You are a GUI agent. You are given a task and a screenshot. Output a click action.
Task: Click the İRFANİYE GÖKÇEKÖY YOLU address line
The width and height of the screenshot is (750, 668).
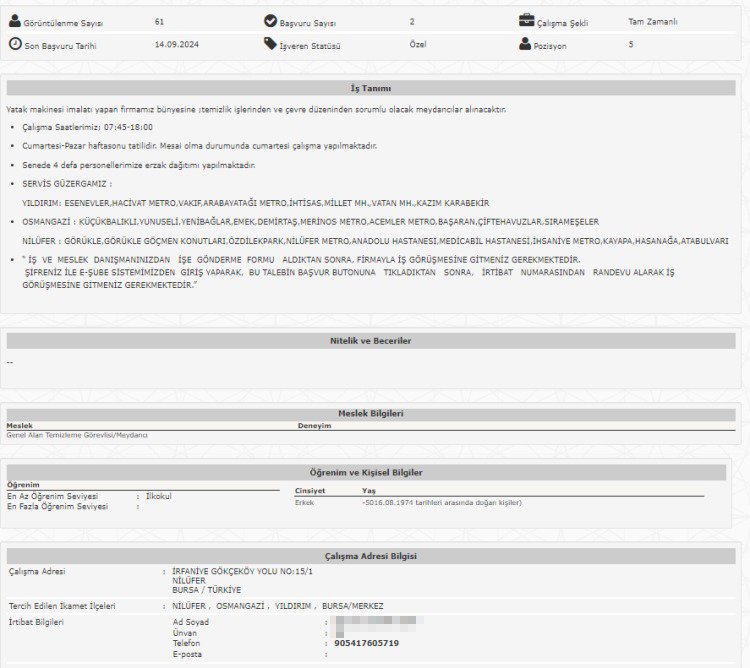click(228, 572)
